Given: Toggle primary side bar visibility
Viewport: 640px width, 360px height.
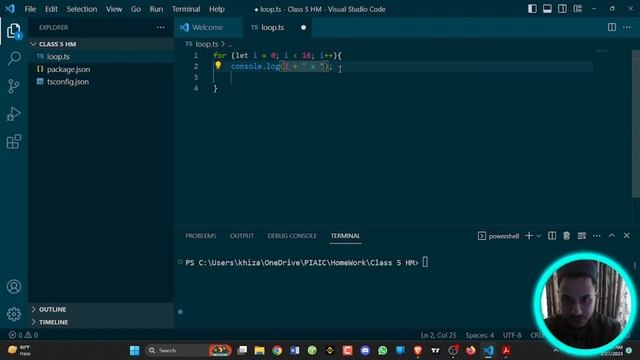Looking at the screenshot, I should pos(532,9).
